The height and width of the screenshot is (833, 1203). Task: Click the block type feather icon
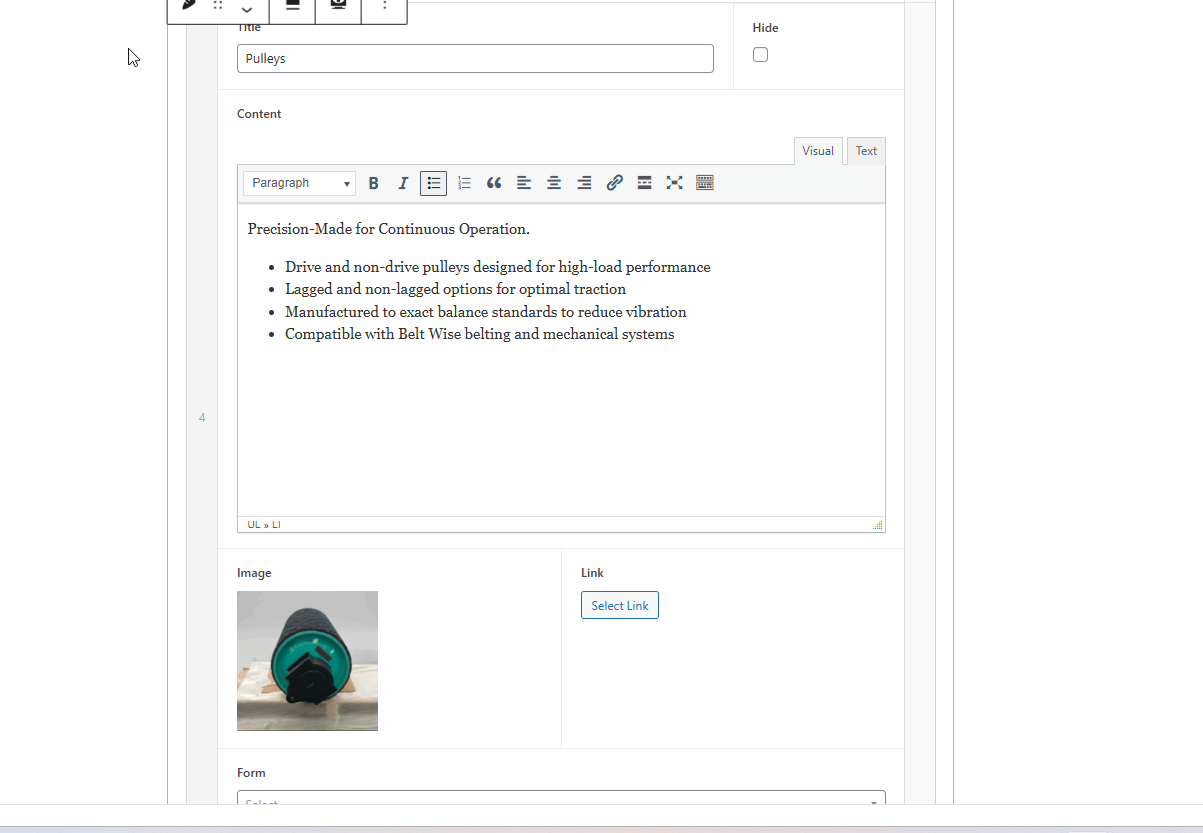[x=187, y=6]
